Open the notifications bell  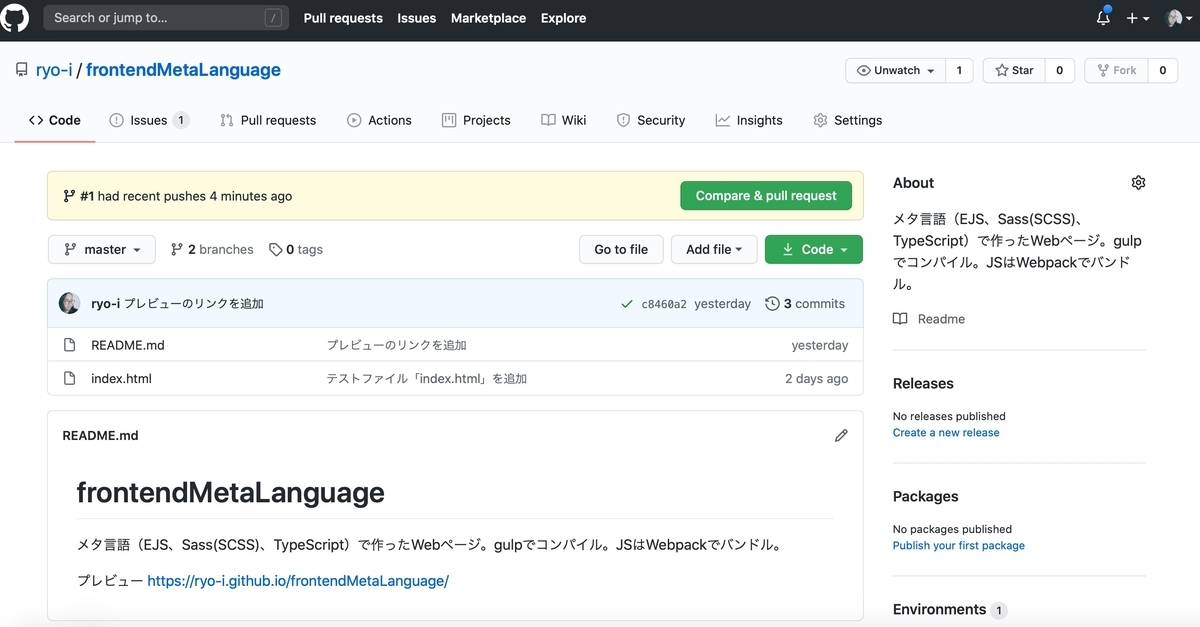pos(1103,18)
